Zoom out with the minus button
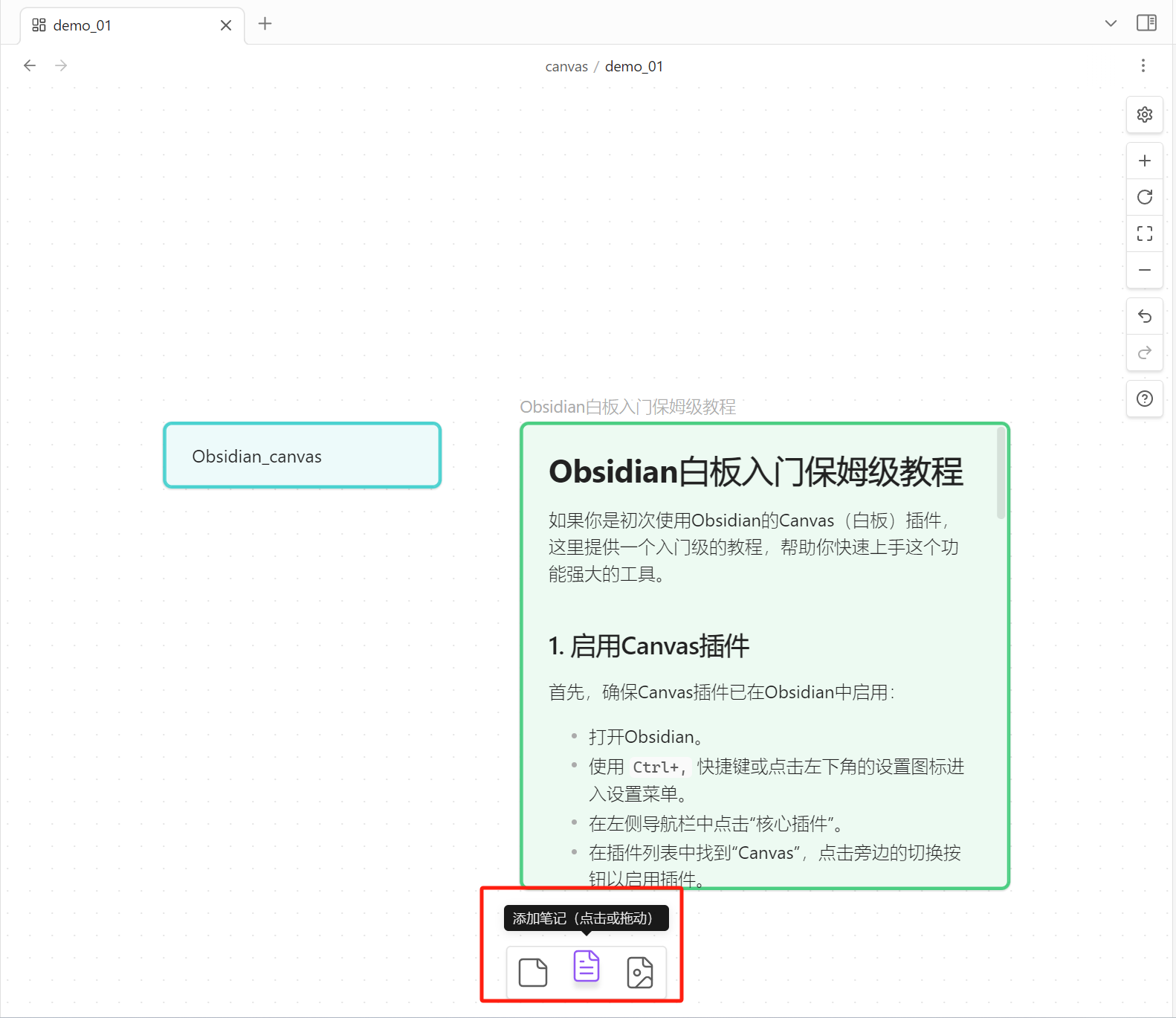 click(1145, 270)
